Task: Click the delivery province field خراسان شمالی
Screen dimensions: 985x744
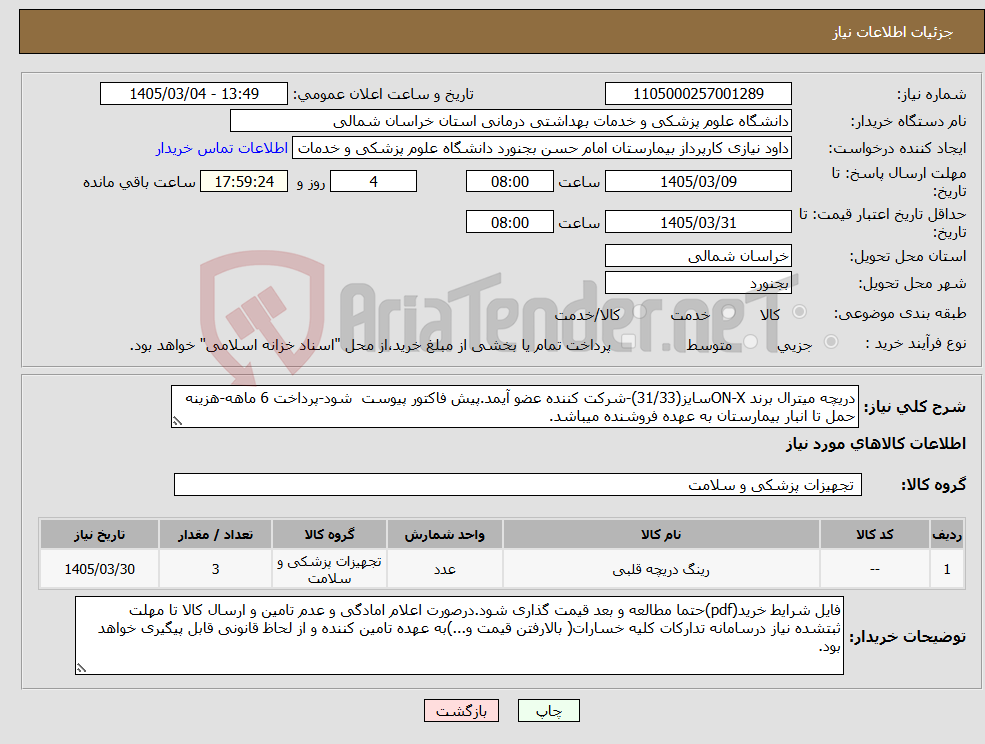Action: 698,256
